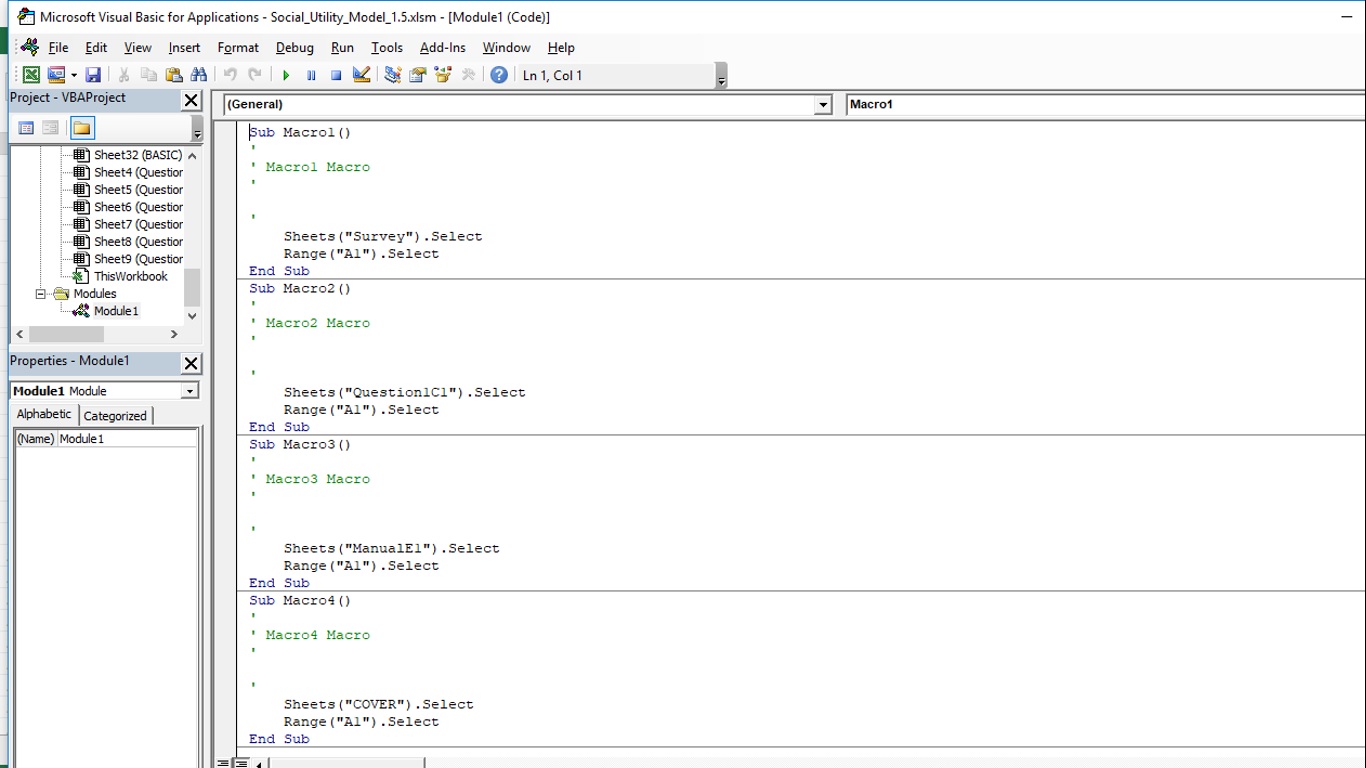Click the Redo arrow icon
Screen dimensions: 1366x768
[255, 75]
